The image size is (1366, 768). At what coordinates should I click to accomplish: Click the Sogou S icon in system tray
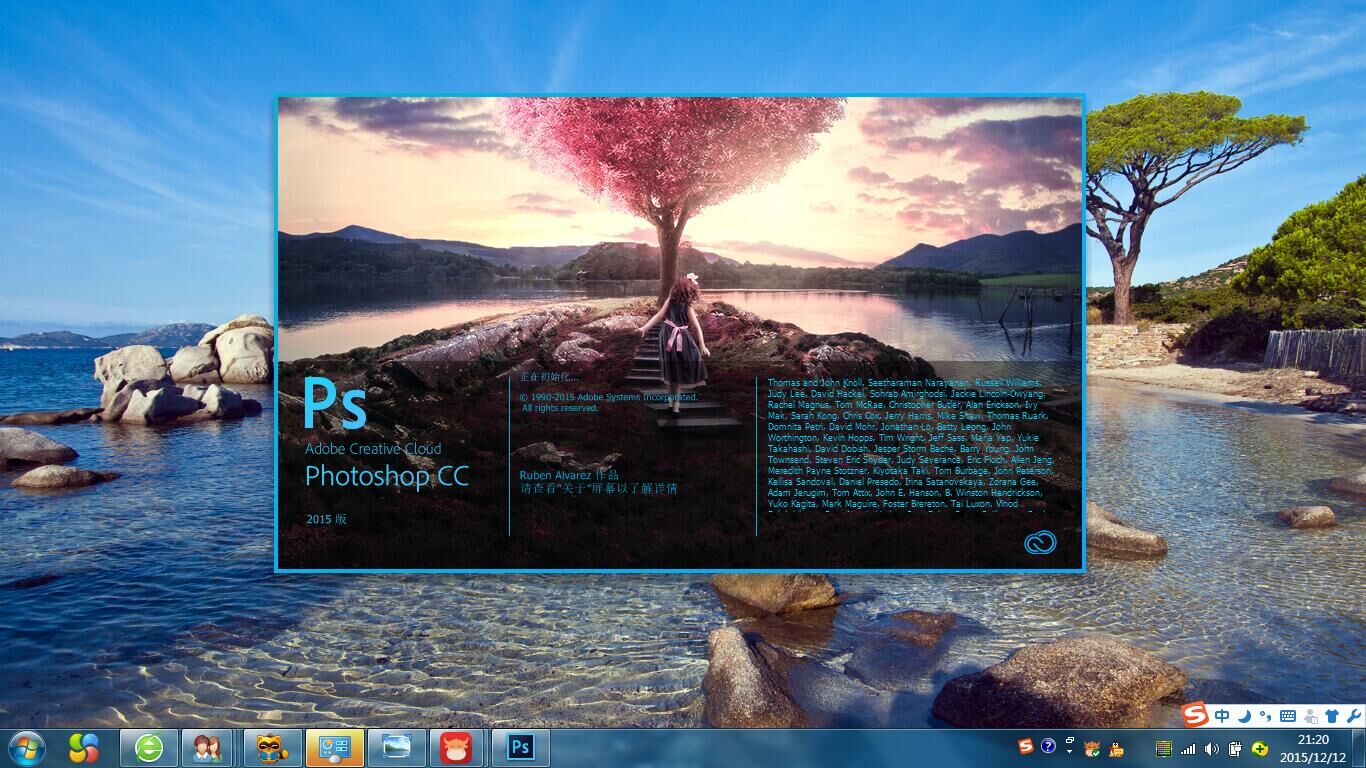[x=1025, y=746]
